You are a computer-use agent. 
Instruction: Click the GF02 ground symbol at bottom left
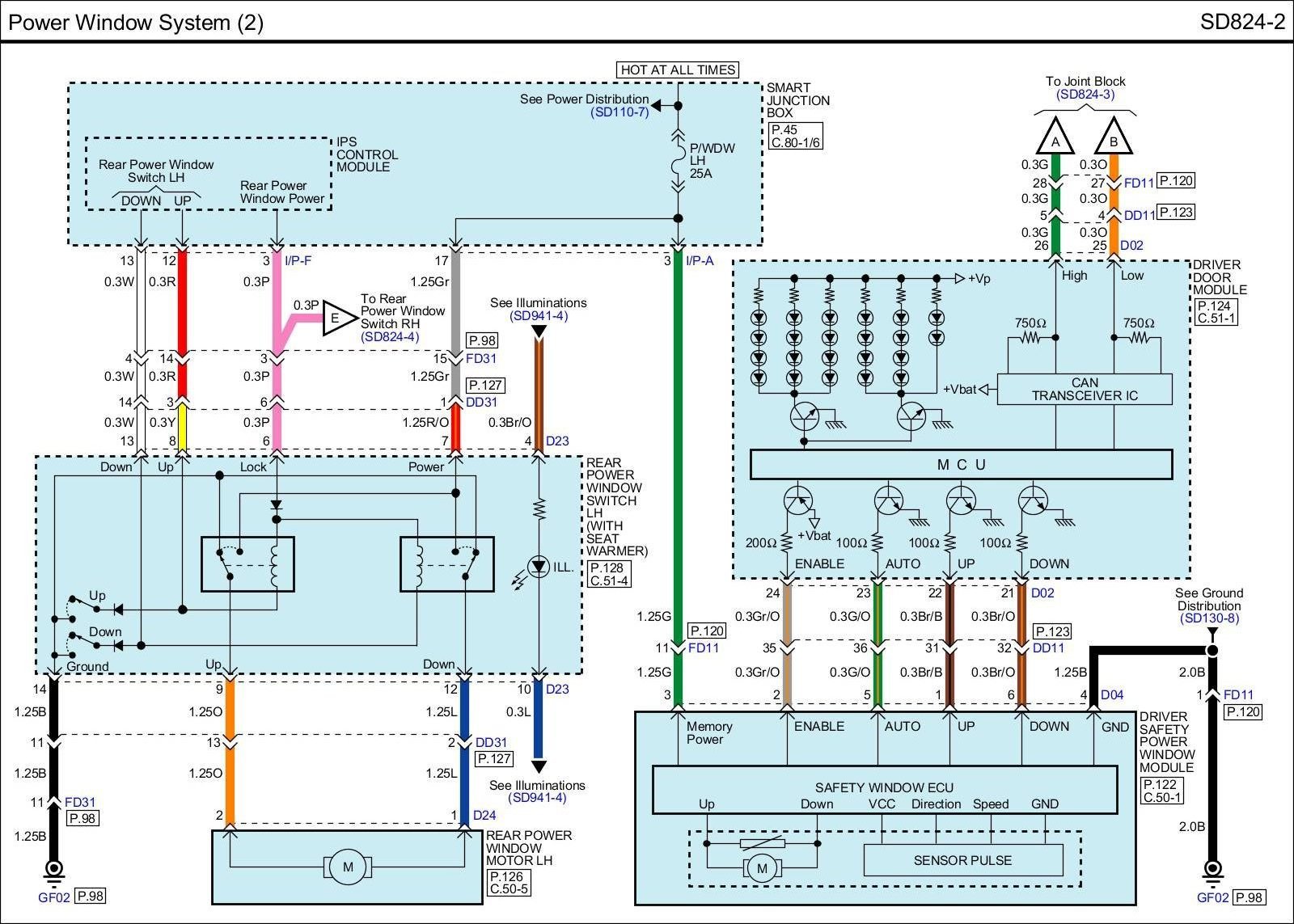[53, 871]
